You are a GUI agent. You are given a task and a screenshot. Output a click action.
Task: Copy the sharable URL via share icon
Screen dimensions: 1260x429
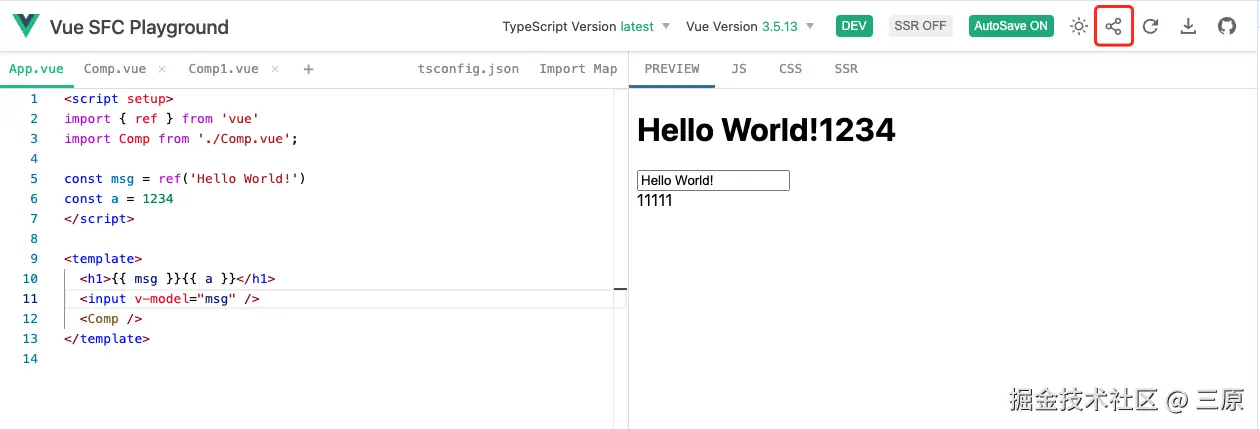point(1114,26)
